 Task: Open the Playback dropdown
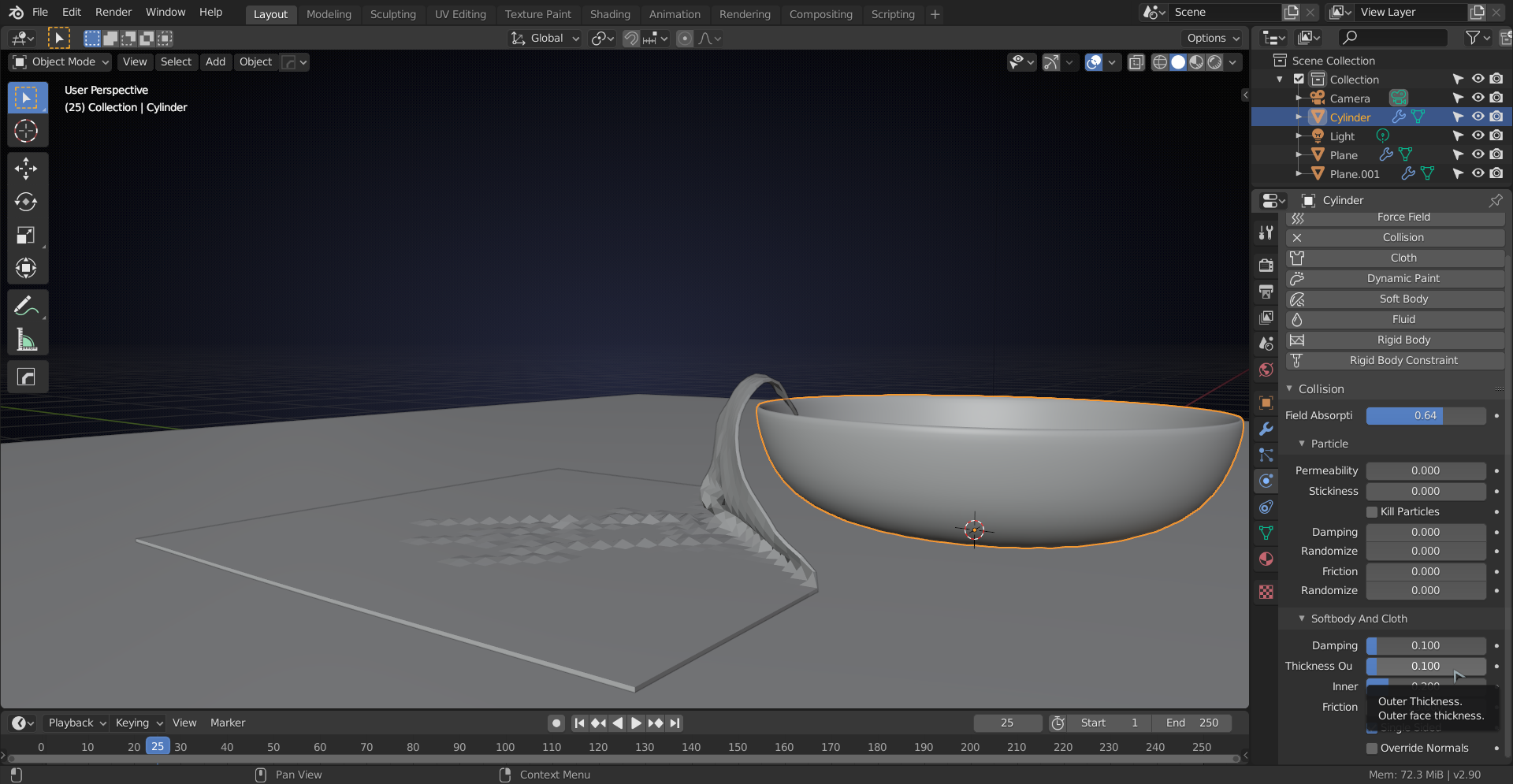[x=76, y=723]
